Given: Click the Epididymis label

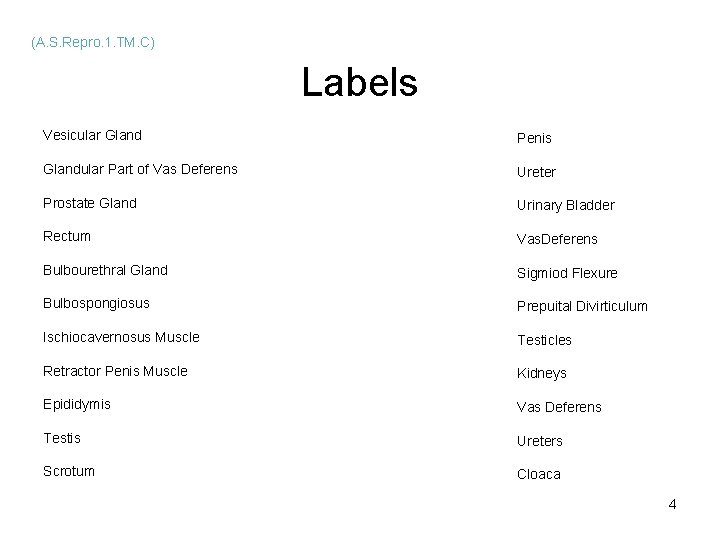Looking at the screenshot, I should click(77, 405).
